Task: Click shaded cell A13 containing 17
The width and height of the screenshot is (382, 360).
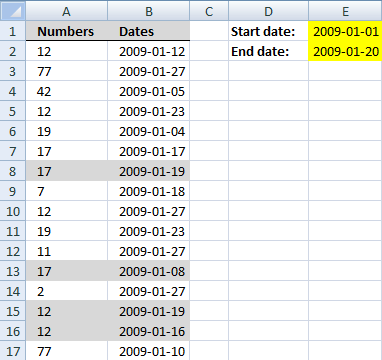Action: tap(67, 271)
